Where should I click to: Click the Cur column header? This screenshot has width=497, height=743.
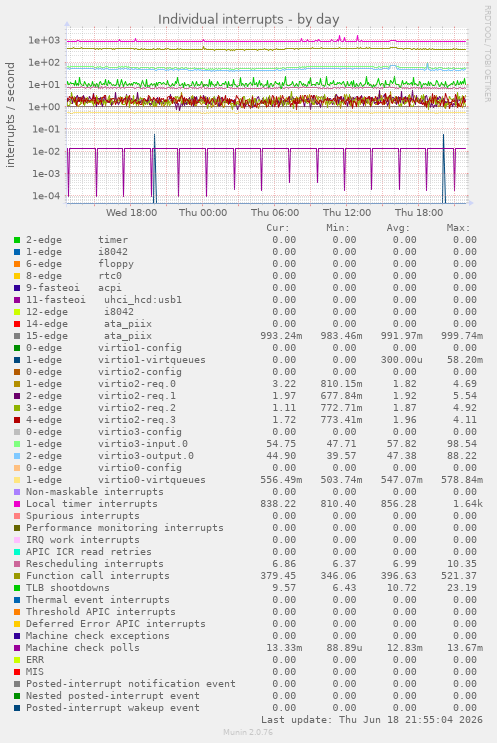(278, 228)
